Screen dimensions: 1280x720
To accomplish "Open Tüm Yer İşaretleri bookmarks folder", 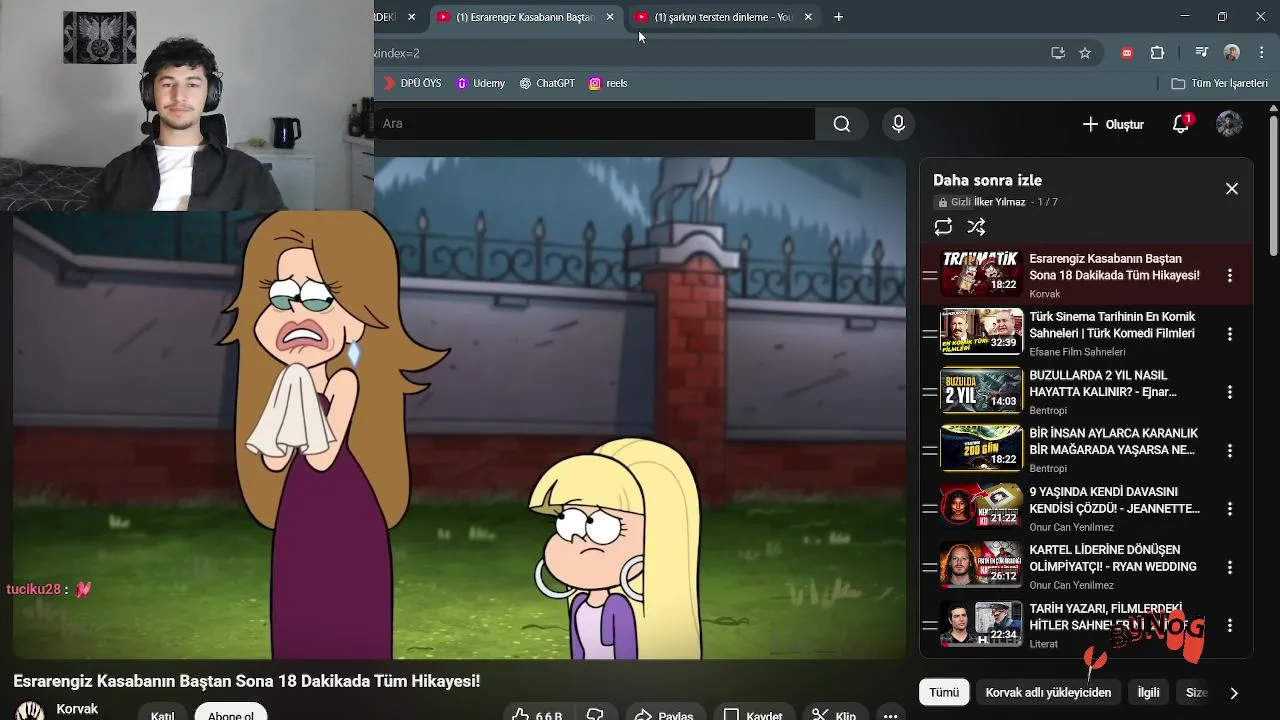I will 1219,83.
